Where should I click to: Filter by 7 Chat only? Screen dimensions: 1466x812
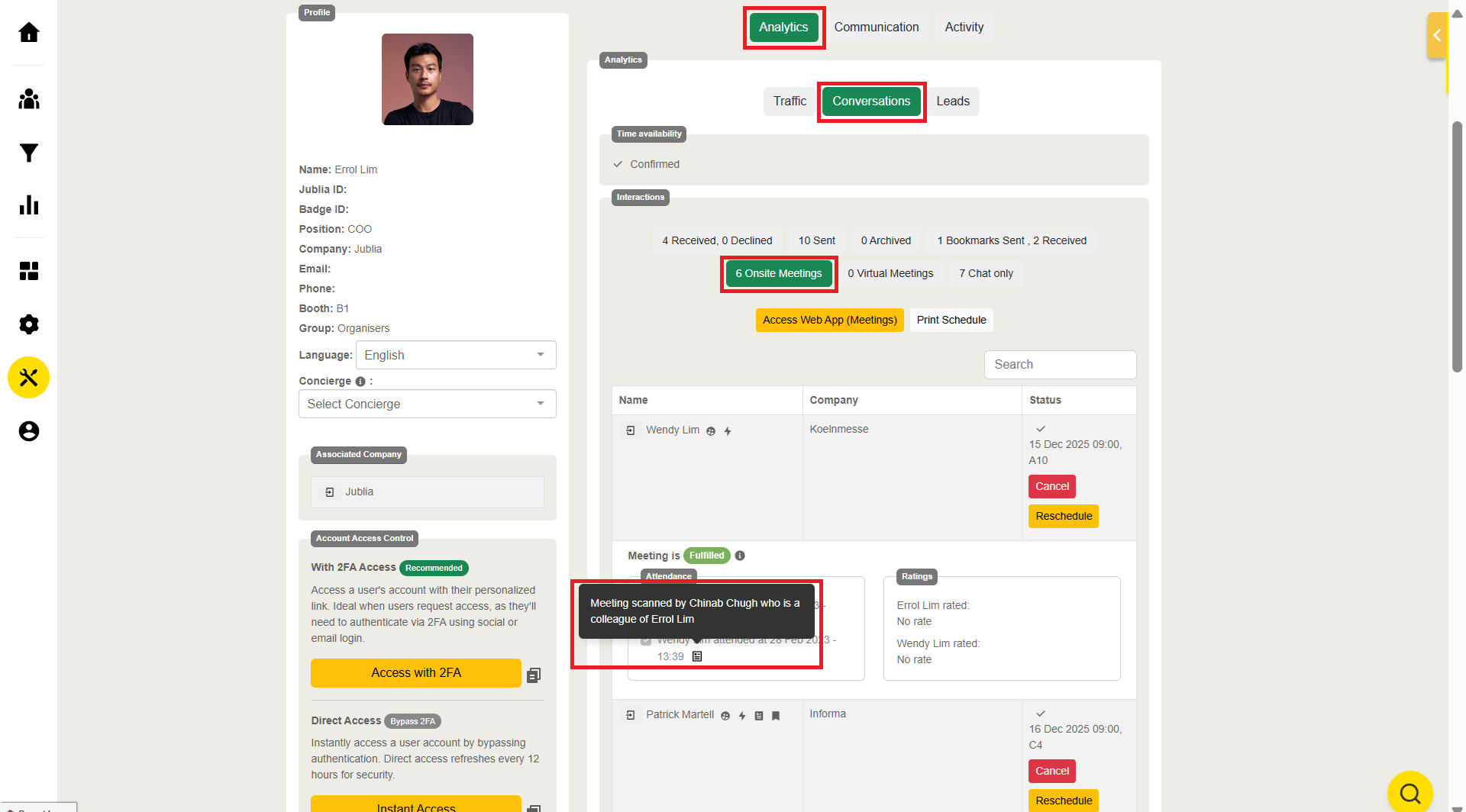[986, 273]
